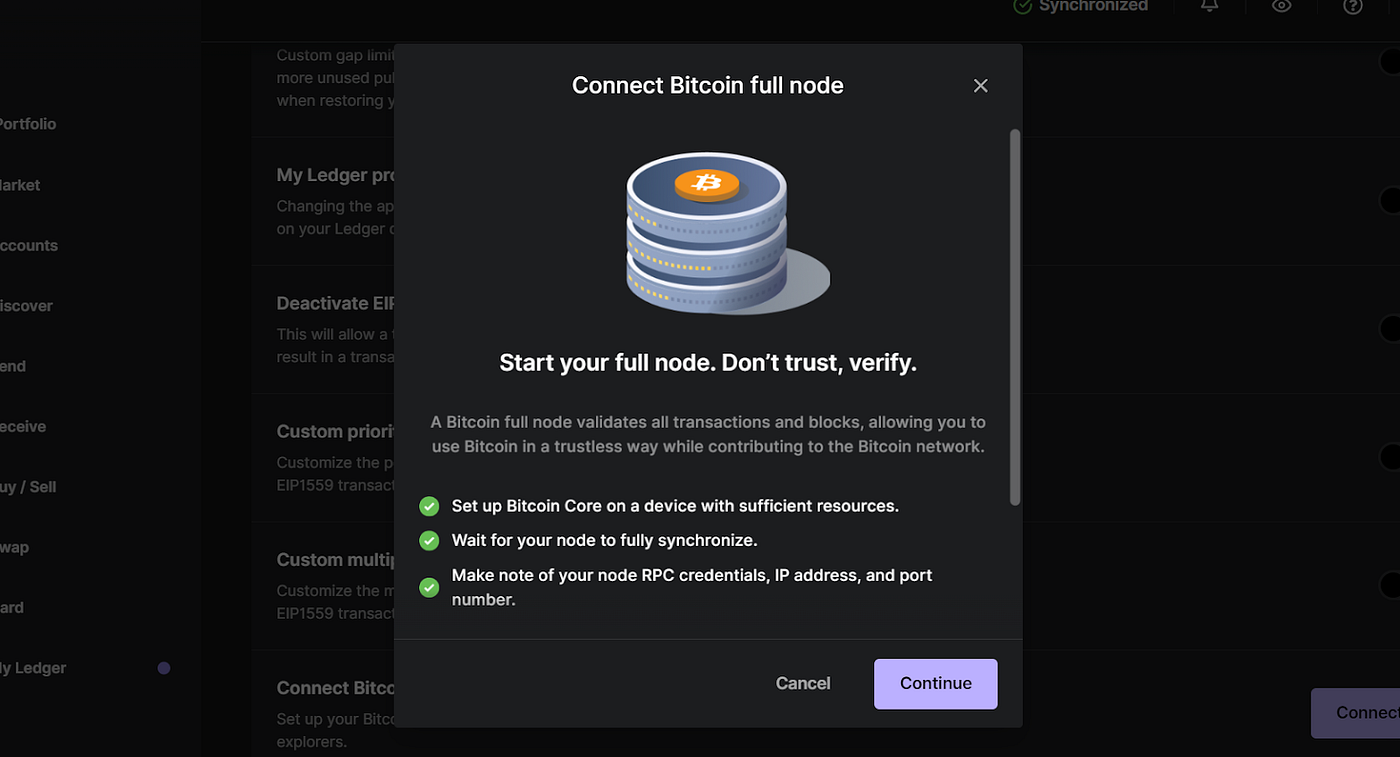
Task: Open notifications via the bell icon
Action: 1209,6
